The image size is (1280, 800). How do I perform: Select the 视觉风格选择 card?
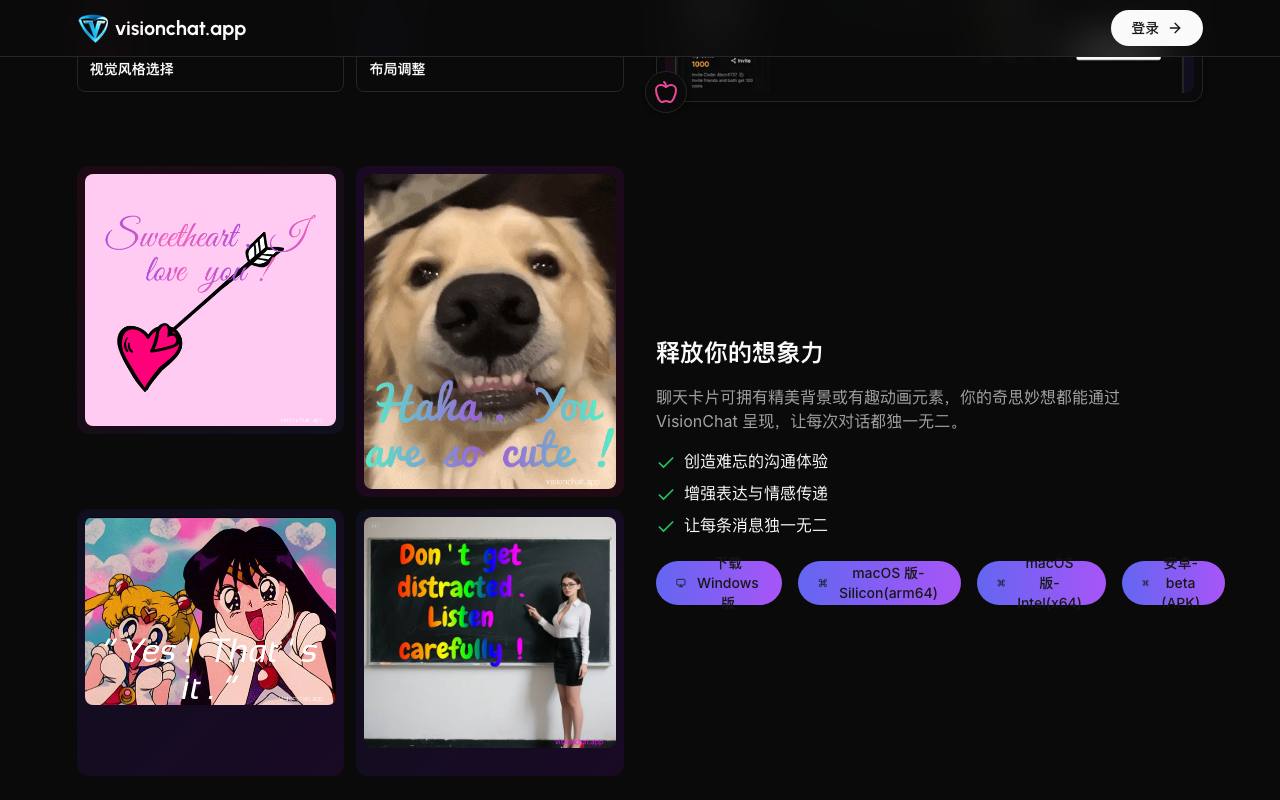tap(210, 74)
